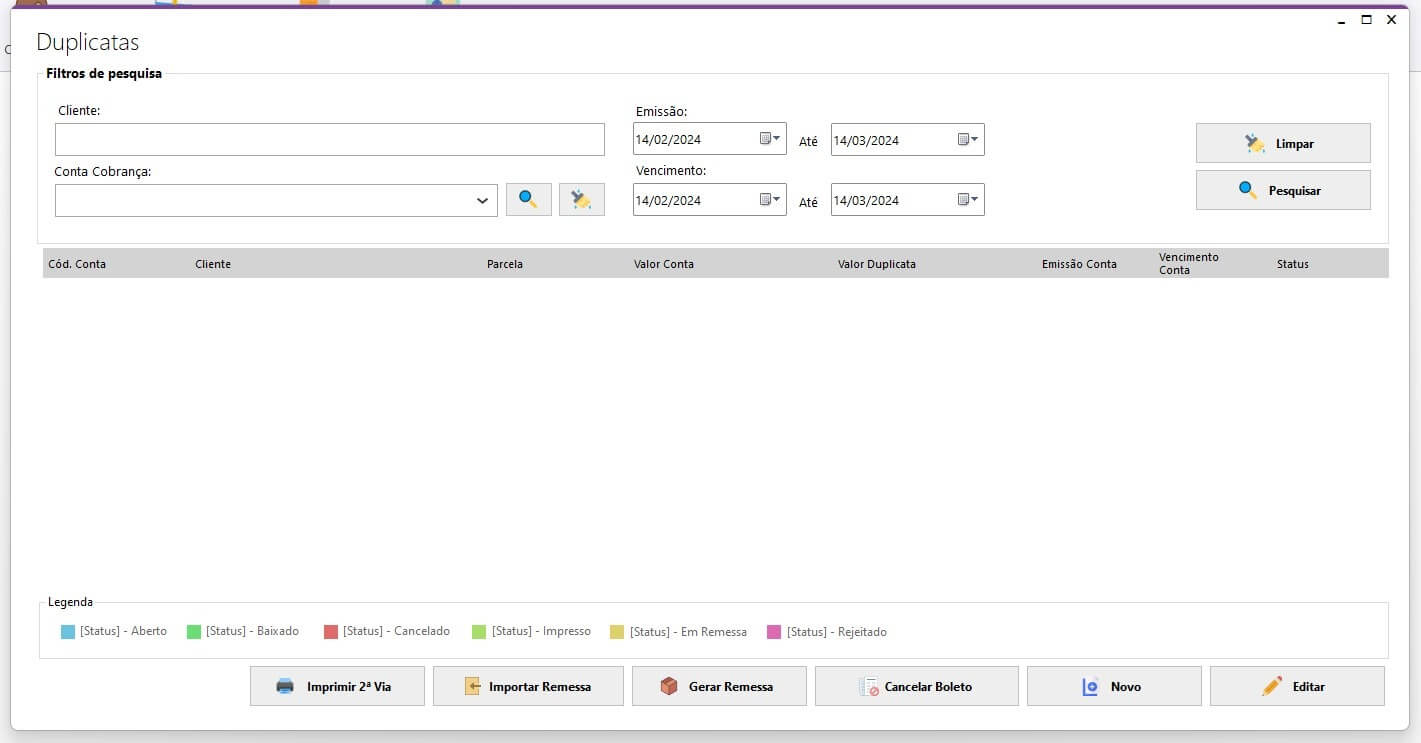
Task: Sort by Cód. Conta column header
Action: [x=77, y=264]
